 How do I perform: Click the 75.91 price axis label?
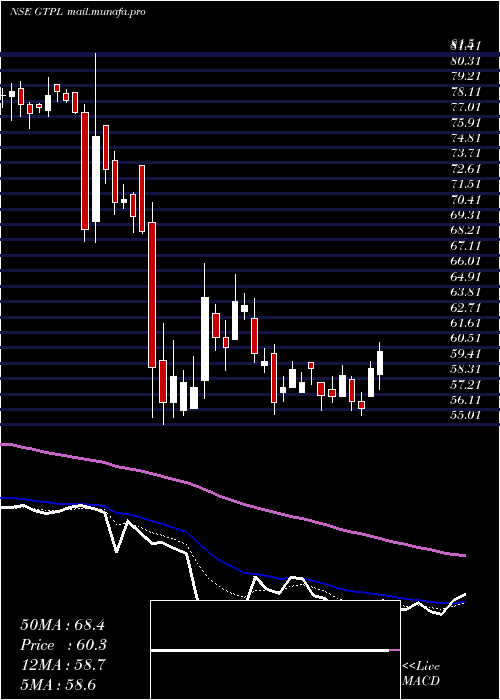pyautogui.click(x=466, y=123)
